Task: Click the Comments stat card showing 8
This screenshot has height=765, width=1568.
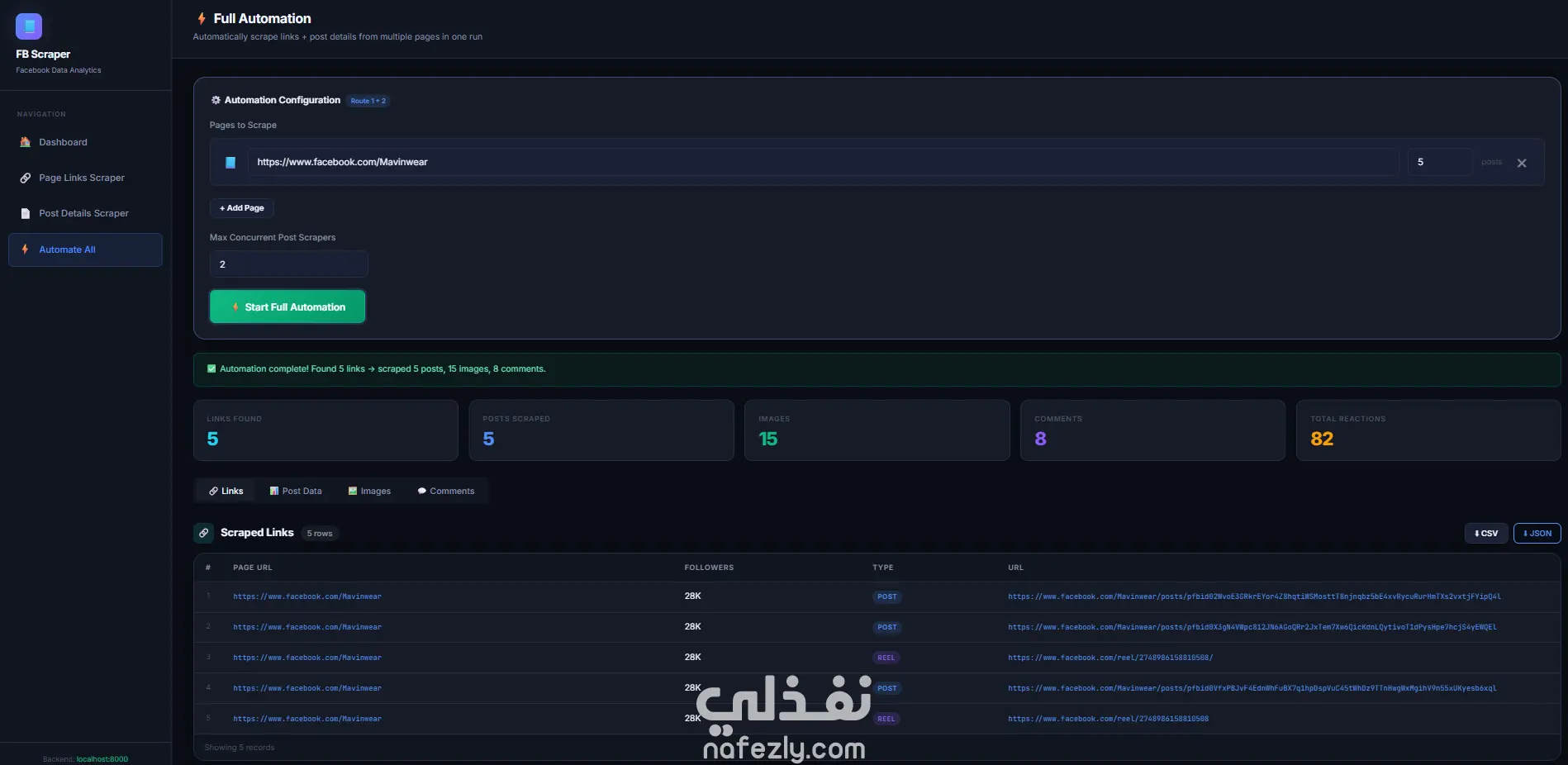Action: 1153,430
